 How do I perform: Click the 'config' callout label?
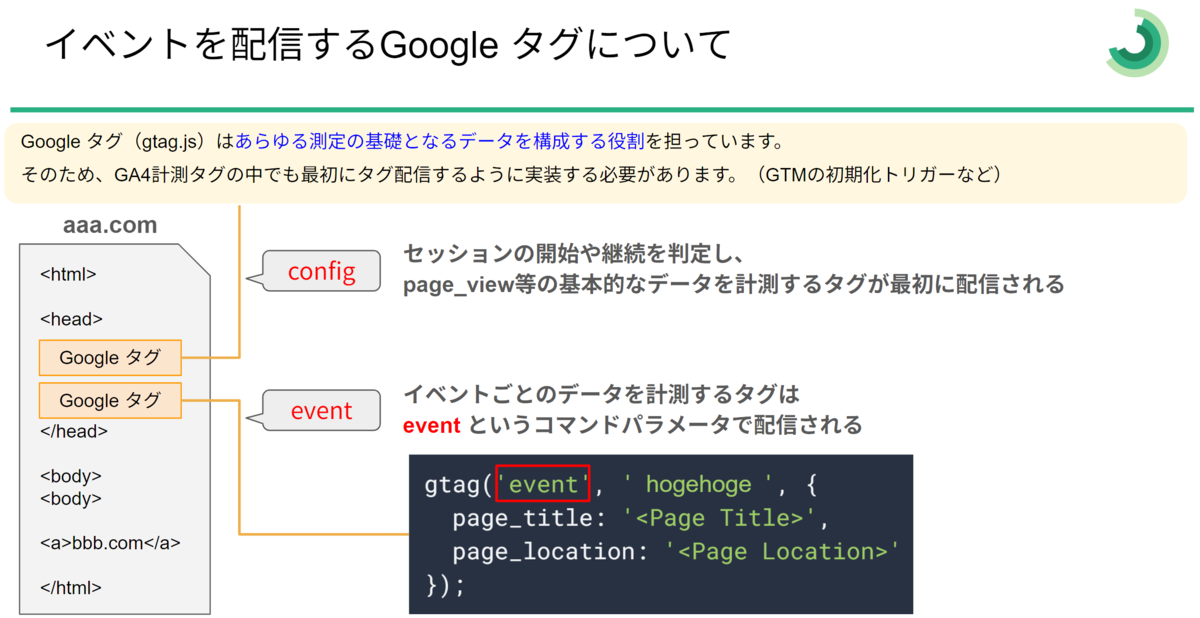click(x=321, y=271)
